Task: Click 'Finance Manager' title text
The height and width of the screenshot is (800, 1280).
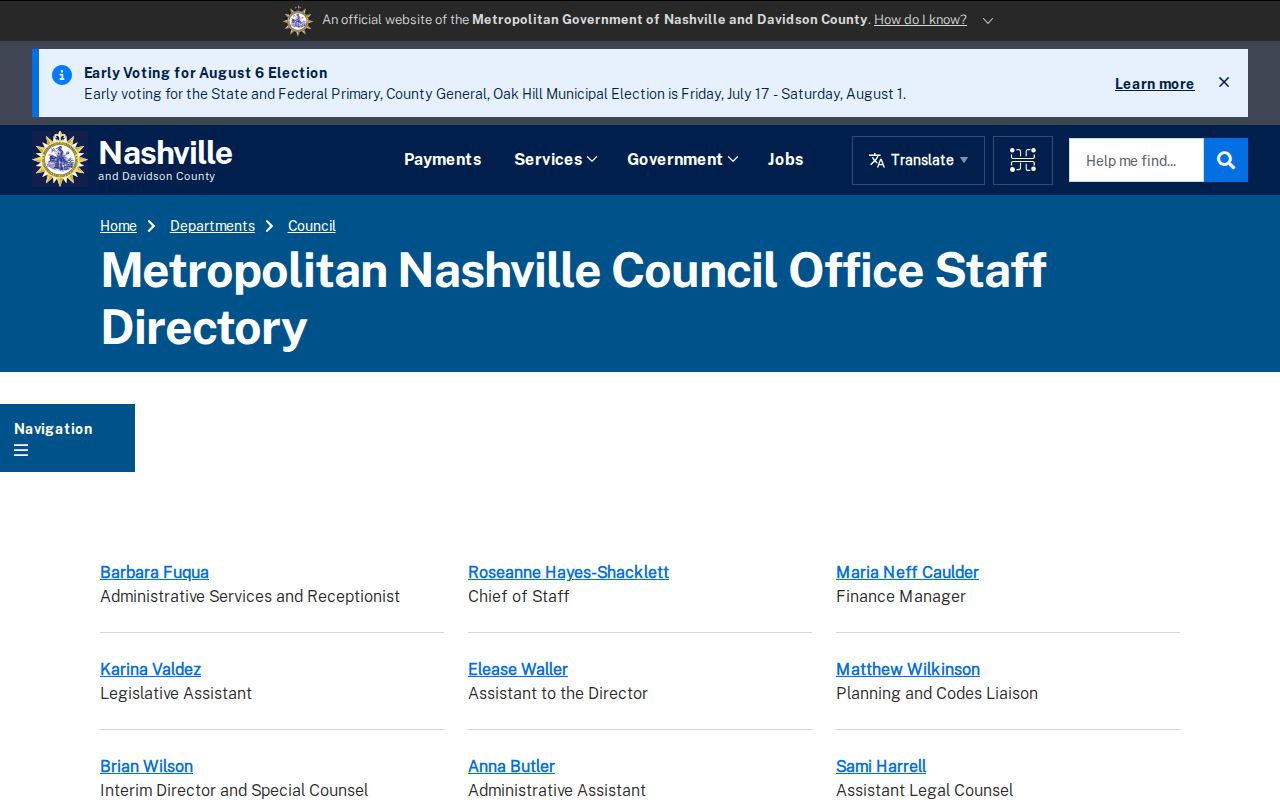Action: [900, 596]
